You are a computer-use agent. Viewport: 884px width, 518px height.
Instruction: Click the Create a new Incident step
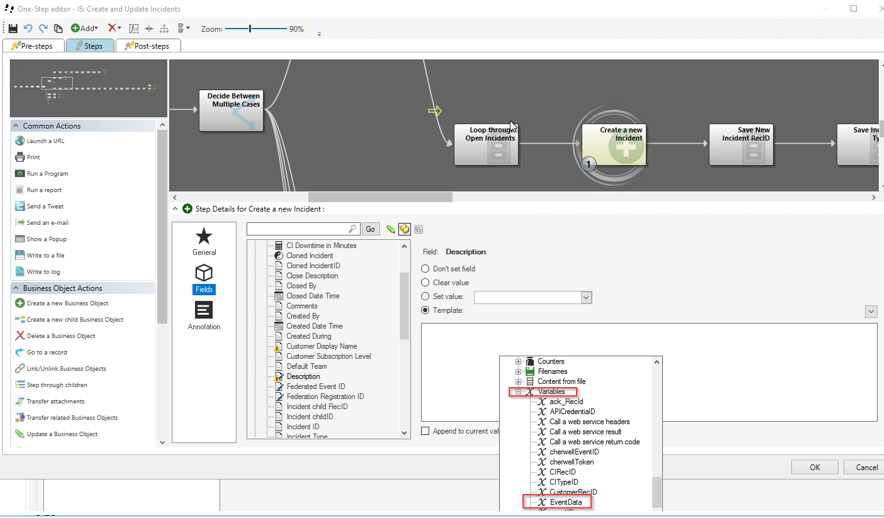615,145
